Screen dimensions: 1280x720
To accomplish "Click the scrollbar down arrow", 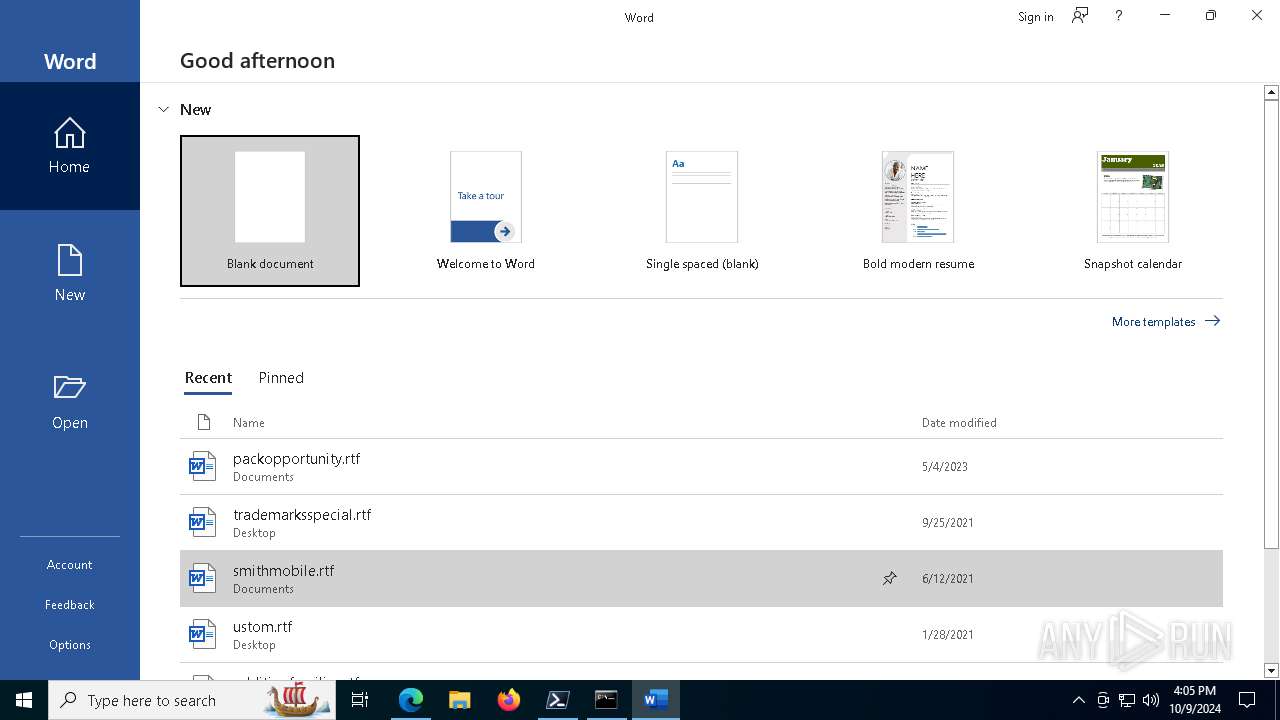I will point(1271,671).
